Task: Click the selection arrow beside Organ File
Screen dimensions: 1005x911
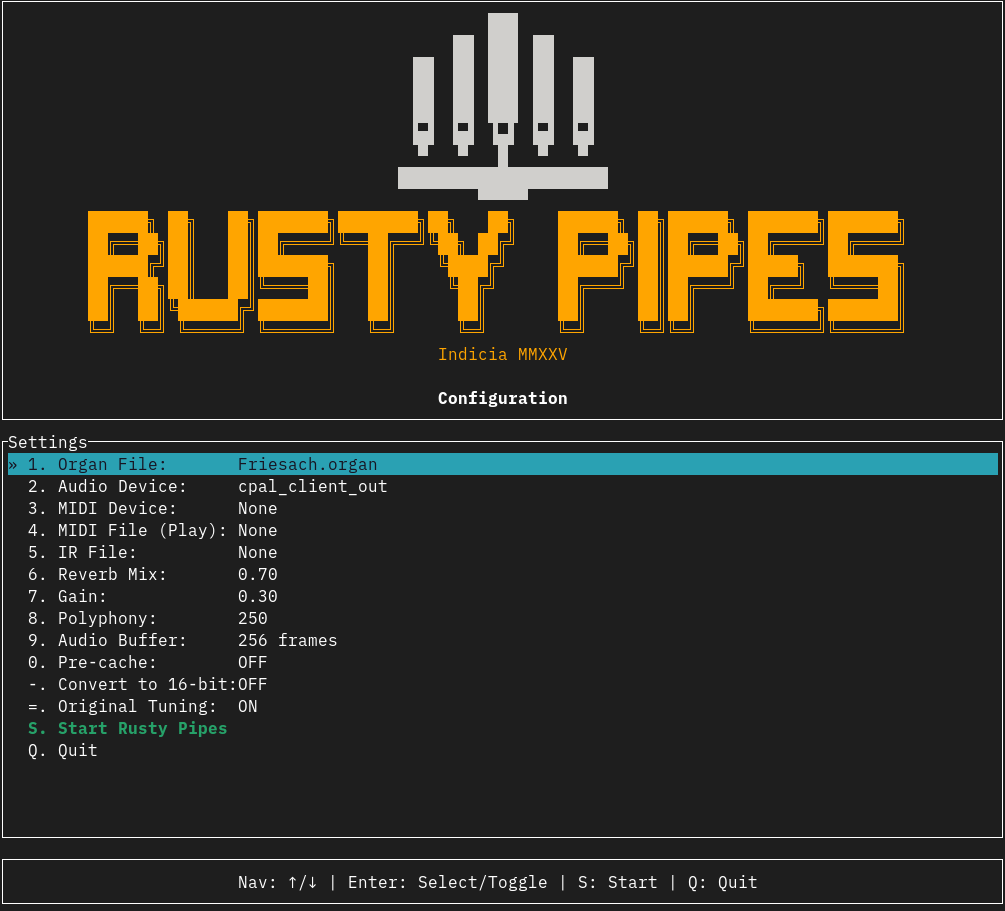Action: 13,465
